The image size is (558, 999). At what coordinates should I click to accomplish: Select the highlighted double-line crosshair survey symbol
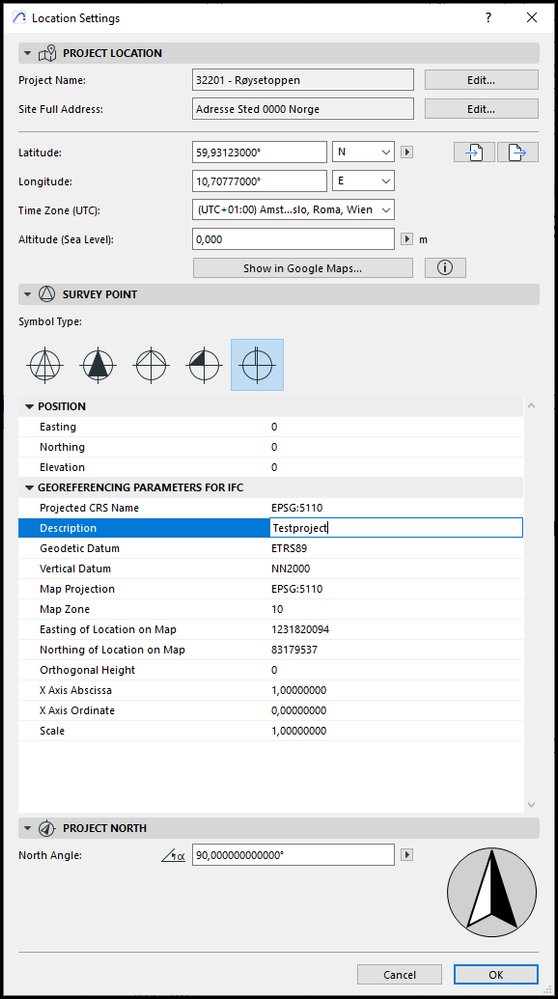click(x=257, y=365)
